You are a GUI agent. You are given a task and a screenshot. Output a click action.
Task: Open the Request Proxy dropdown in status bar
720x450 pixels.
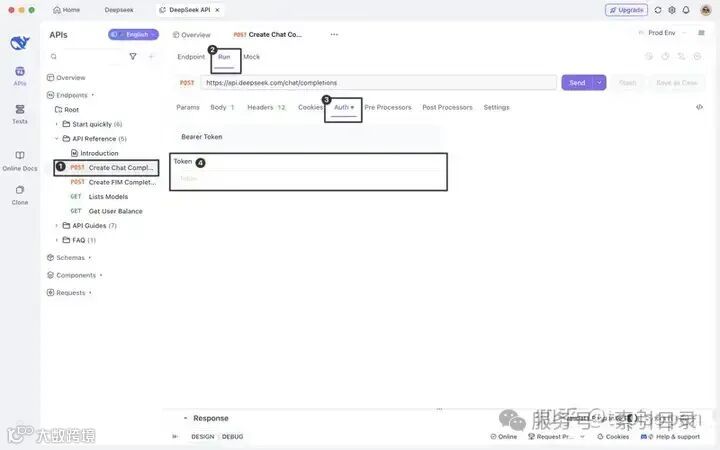coord(556,437)
